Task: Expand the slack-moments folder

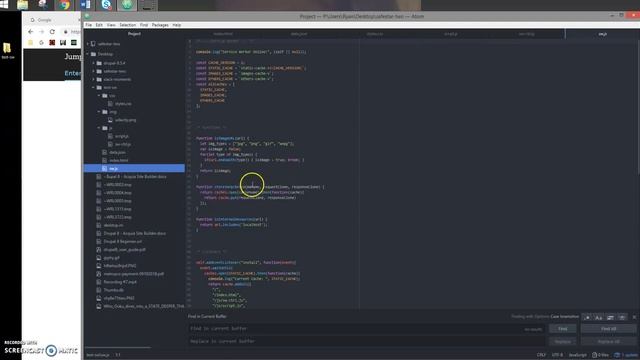Action: [x=93, y=79]
